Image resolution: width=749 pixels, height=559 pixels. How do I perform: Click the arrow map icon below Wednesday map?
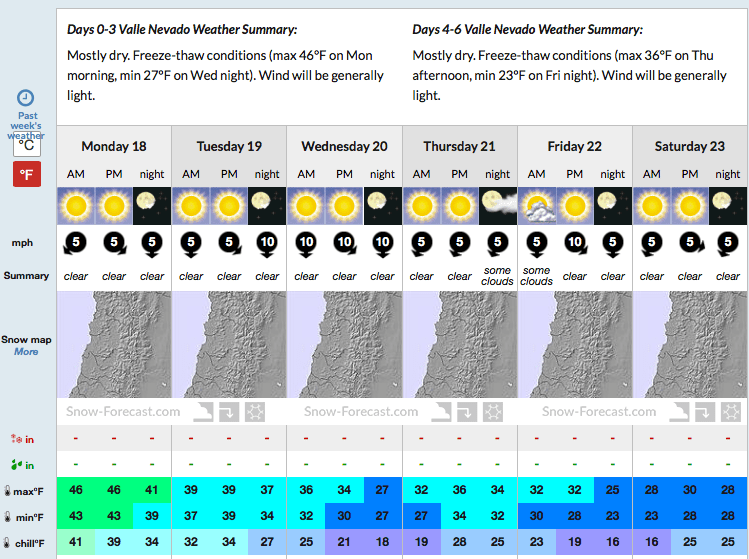coord(467,412)
